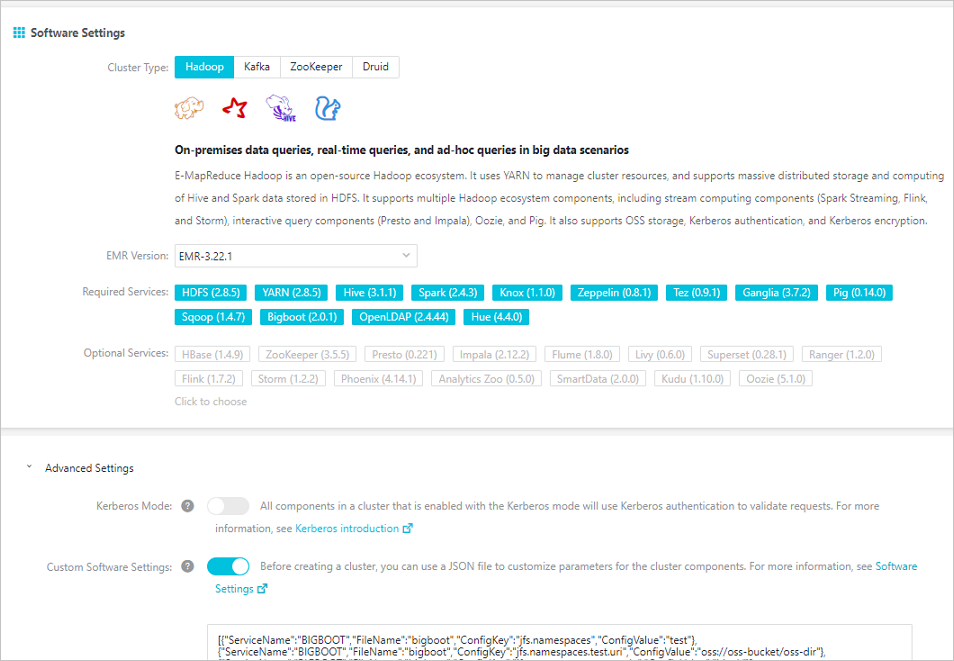This screenshot has width=954, height=661.
Task: Click the YARN (2.8.5) required service tag
Action: point(291,293)
